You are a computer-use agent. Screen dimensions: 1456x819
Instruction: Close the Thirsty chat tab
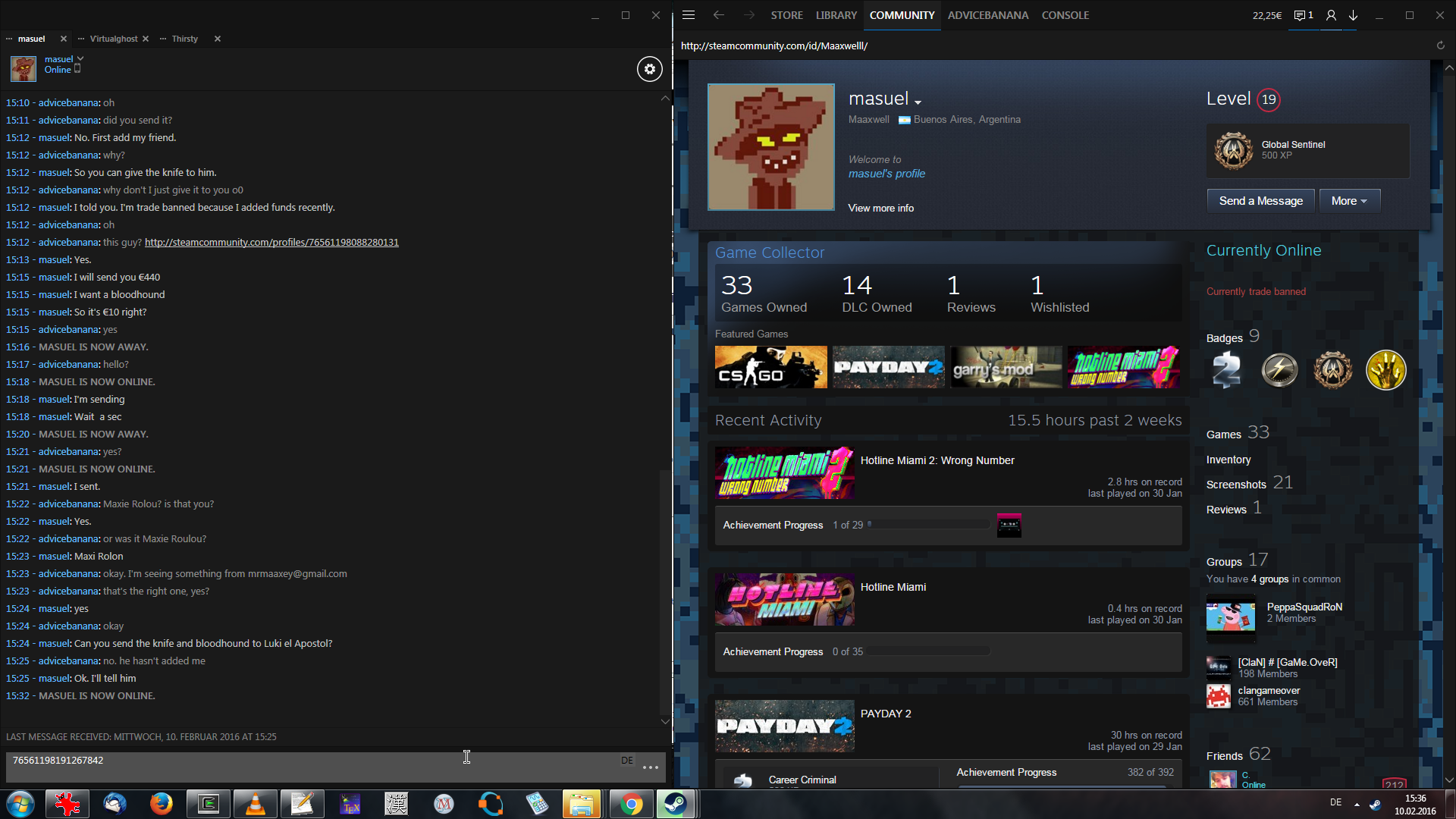[218, 39]
